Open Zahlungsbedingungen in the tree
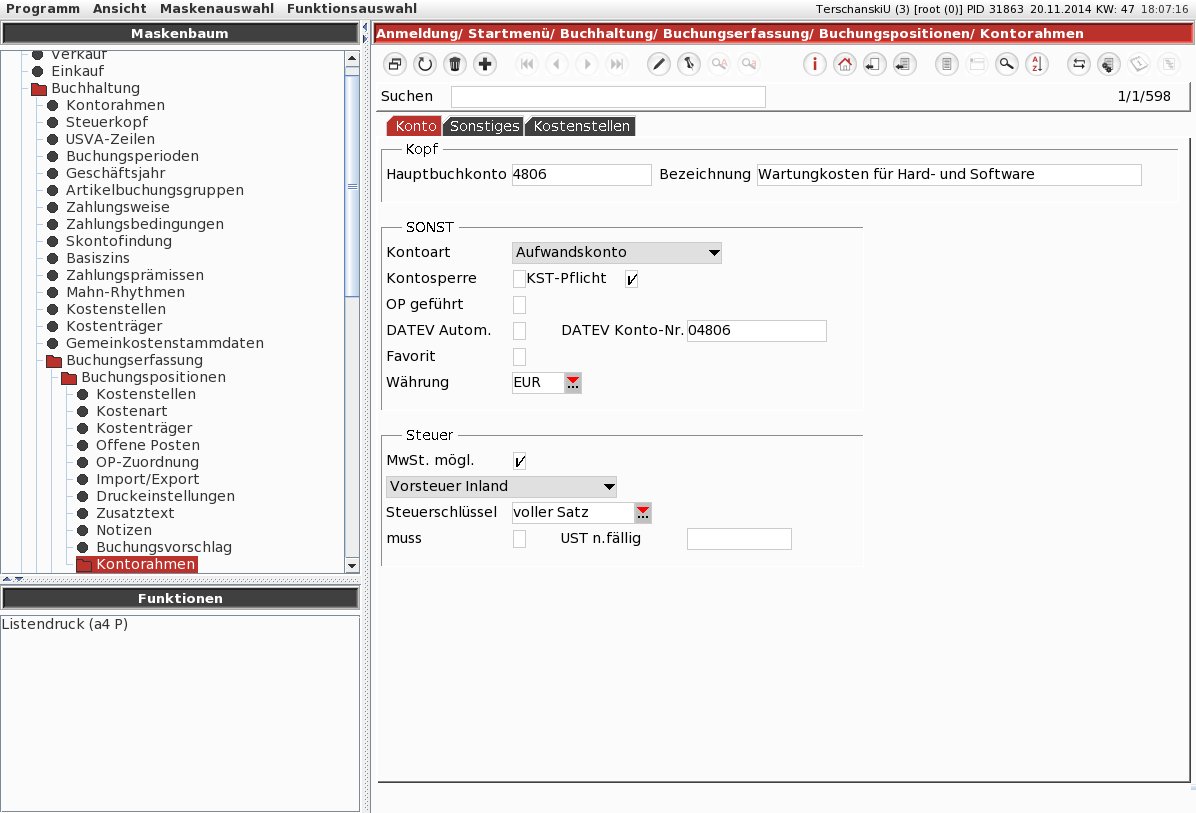Screen dimensions: 1196x813 click(x=145, y=224)
